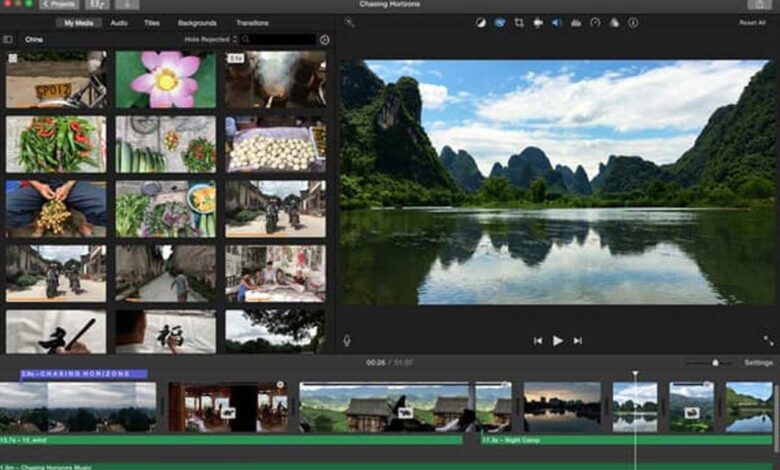
Task: Select the color correction palette icon
Action: pos(500,22)
